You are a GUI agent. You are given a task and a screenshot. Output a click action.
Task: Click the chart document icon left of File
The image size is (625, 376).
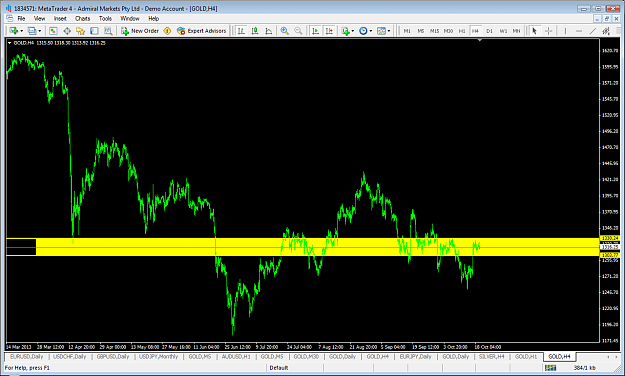coord(10,18)
